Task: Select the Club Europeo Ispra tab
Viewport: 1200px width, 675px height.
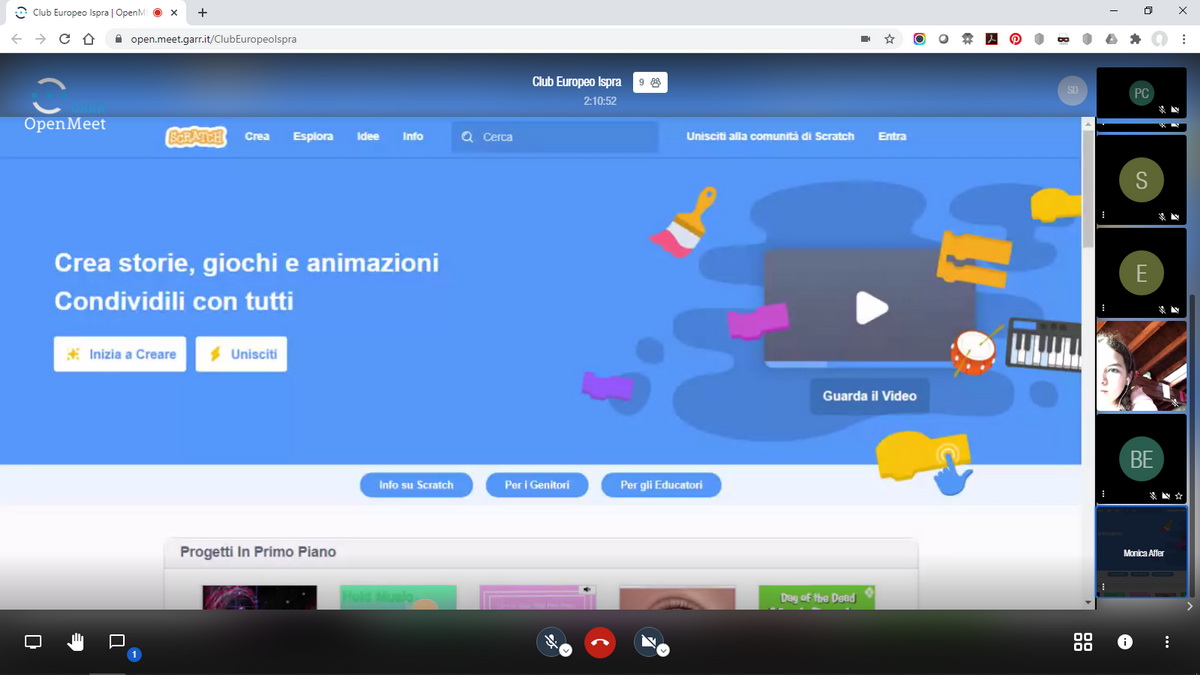Action: click(95, 12)
